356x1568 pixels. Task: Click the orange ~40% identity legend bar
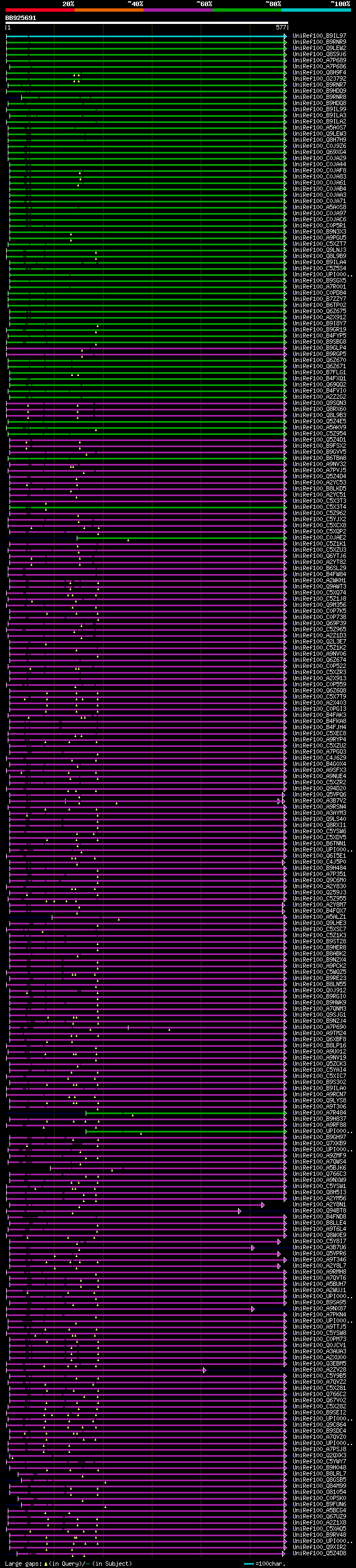pyautogui.click(x=110, y=10)
